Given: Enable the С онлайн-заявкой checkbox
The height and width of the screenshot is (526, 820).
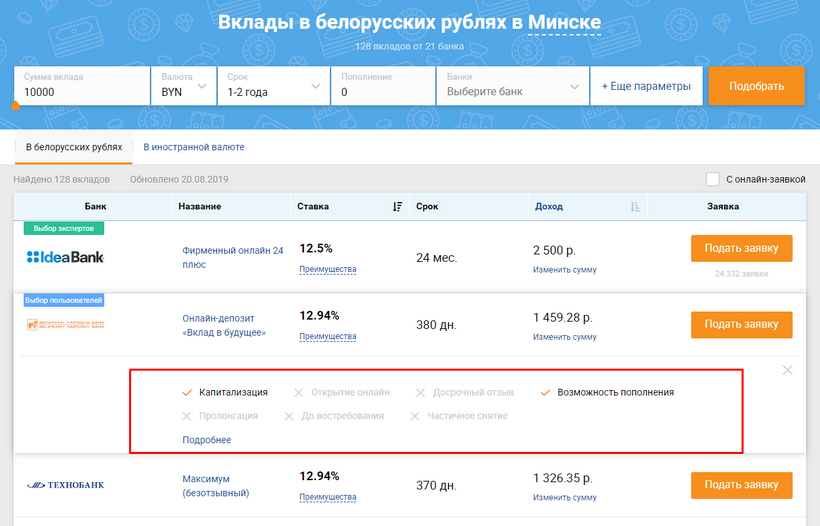Looking at the screenshot, I should click(713, 180).
